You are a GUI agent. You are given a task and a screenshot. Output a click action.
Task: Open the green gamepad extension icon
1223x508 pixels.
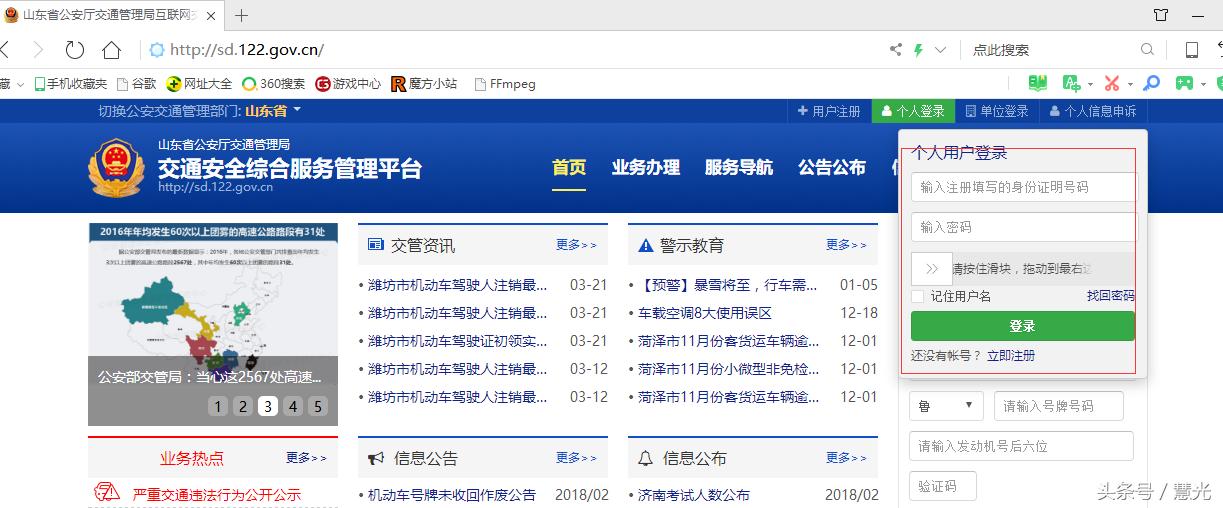(x=1184, y=84)
